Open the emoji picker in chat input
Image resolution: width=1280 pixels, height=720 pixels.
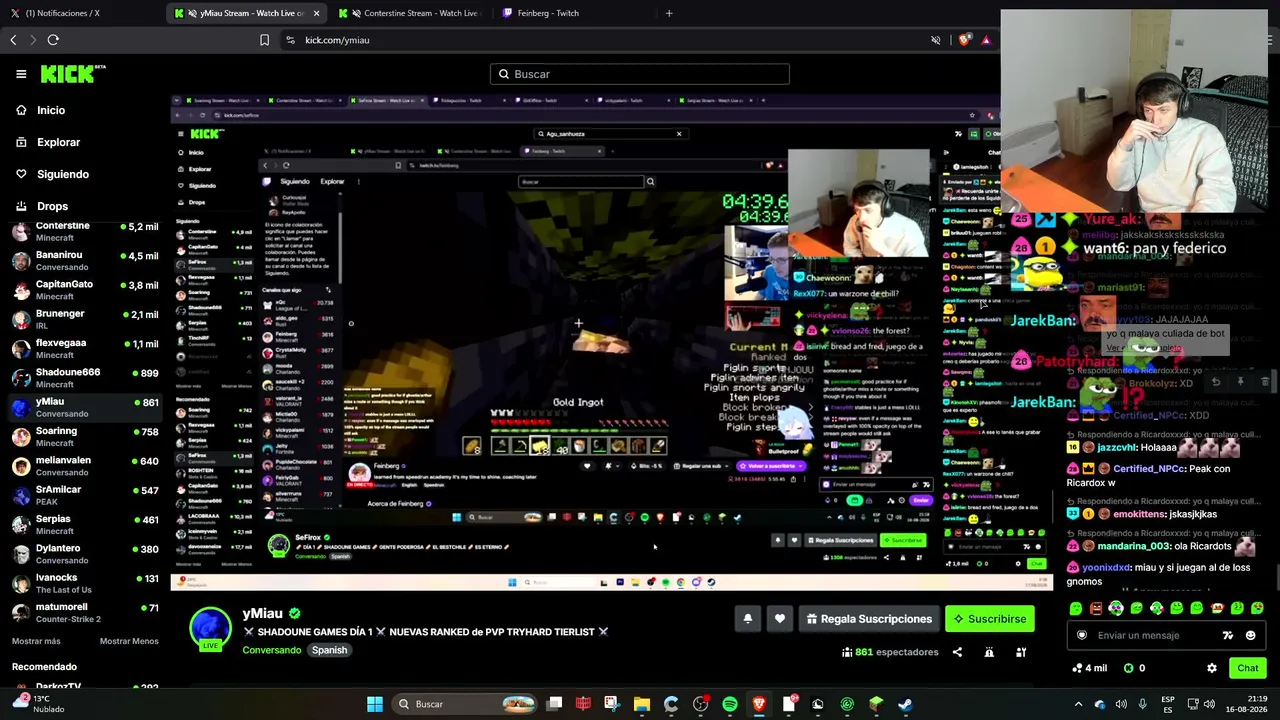(1250, 635)
